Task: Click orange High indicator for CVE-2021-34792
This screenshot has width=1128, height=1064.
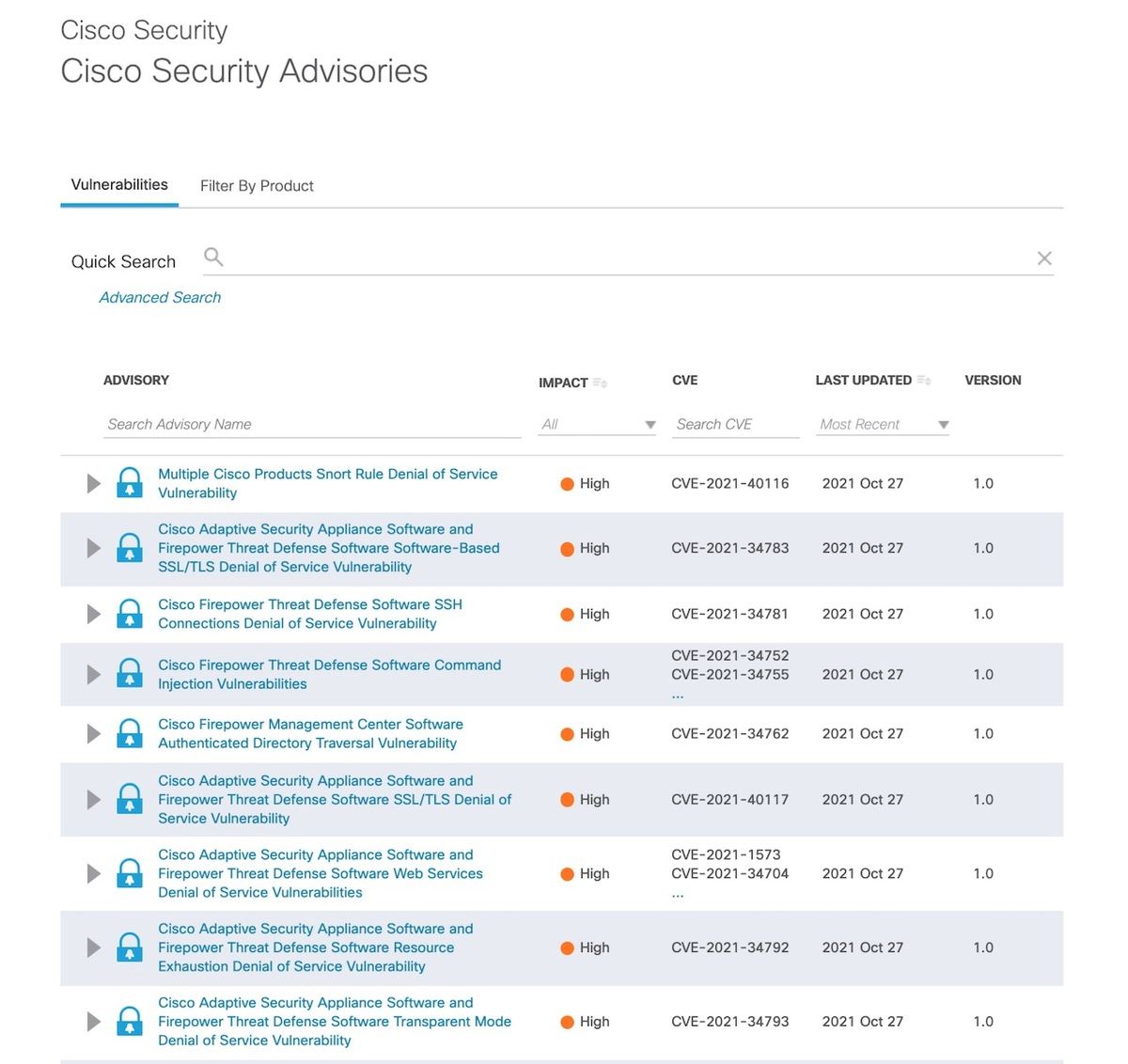Action: point(567,948)
